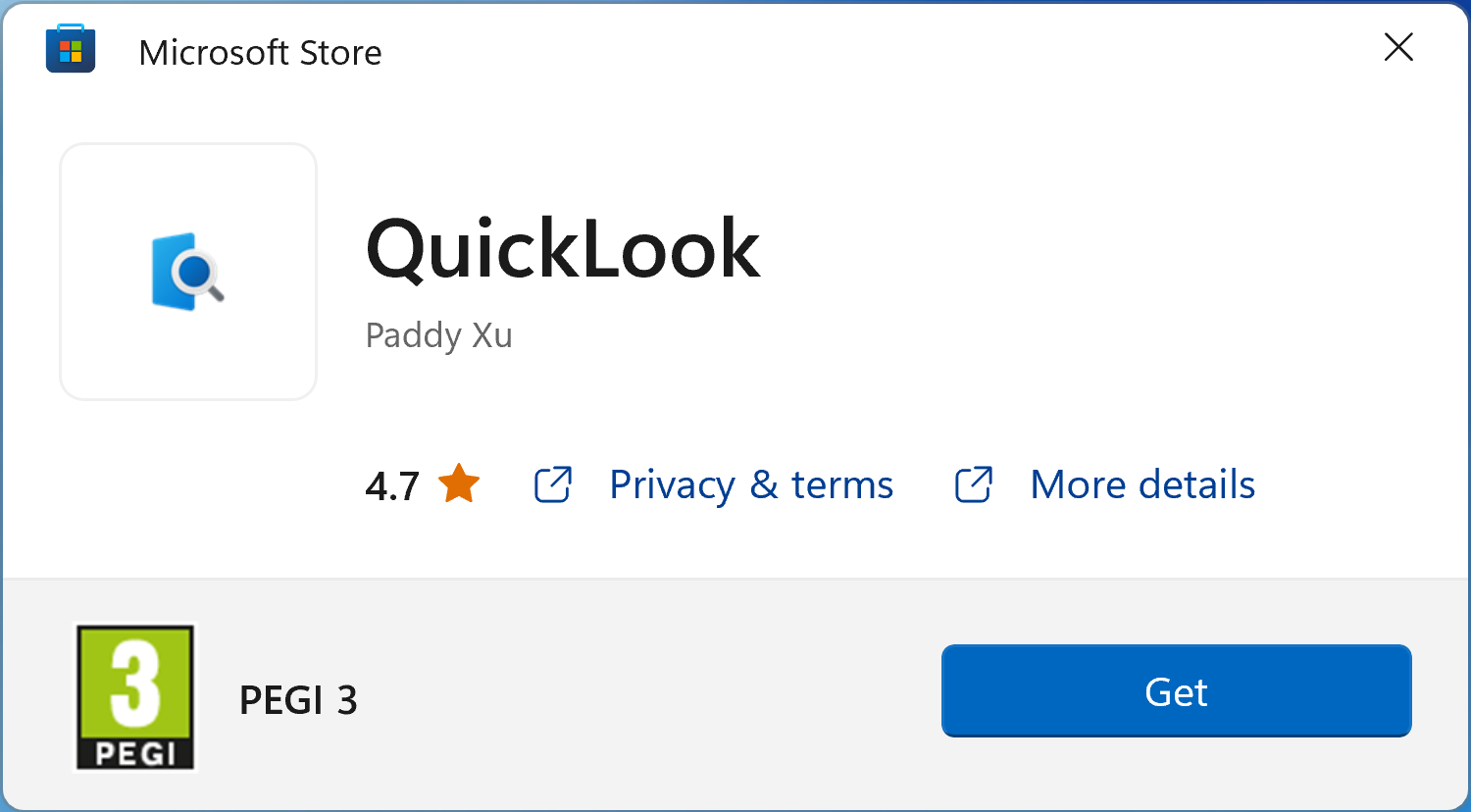Click the external link icon beside Privacy & terms
This screenshot has width=1471, height=812.
pyautogui.click(x=552, y=484)
